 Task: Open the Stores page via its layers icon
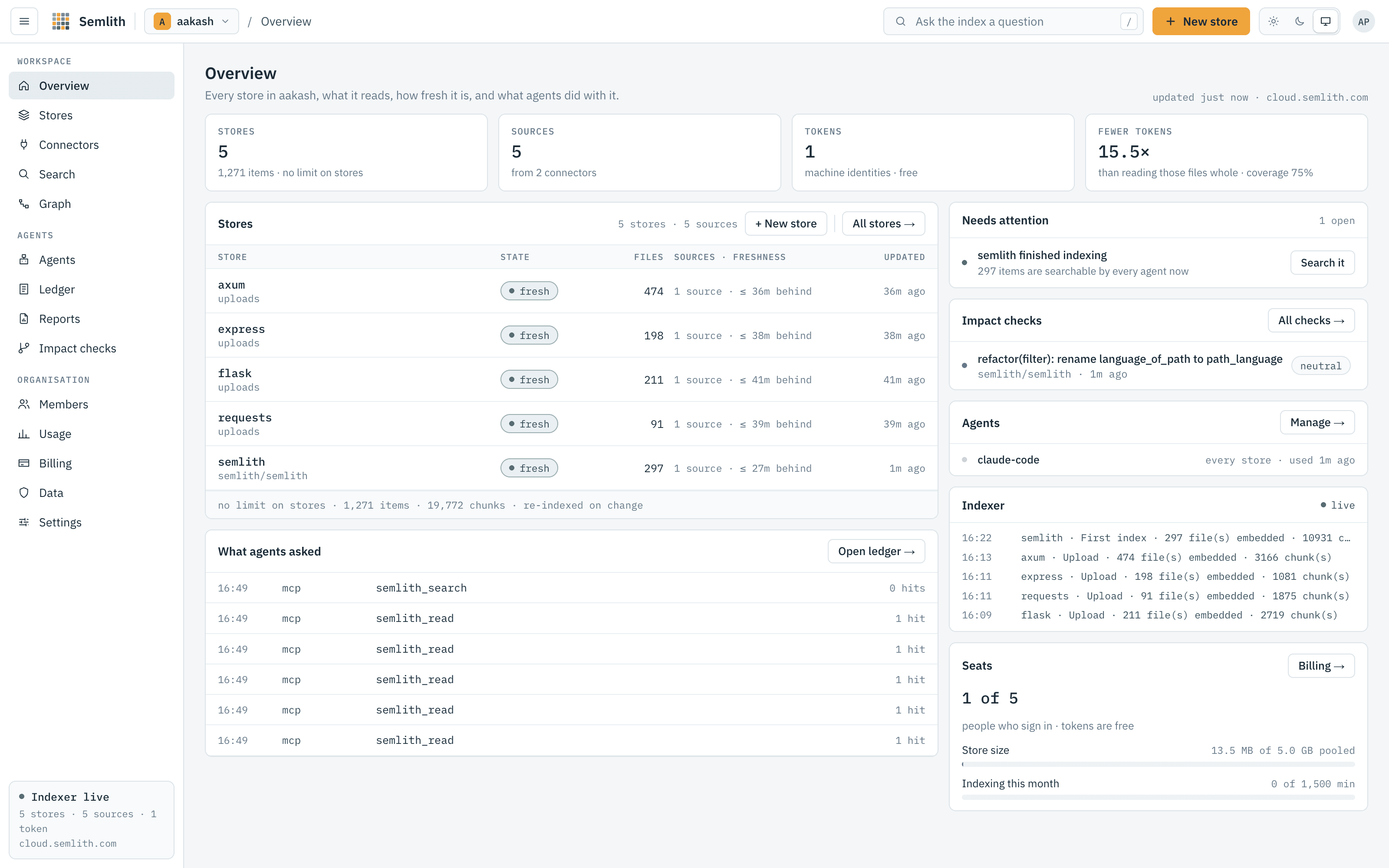(23, 115)
